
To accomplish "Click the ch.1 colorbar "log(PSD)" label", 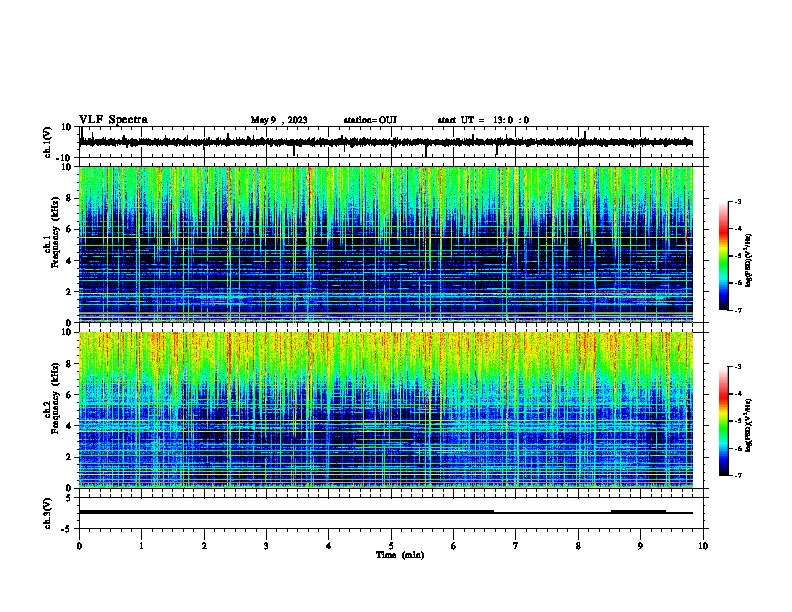I will [x=748, y=261].
